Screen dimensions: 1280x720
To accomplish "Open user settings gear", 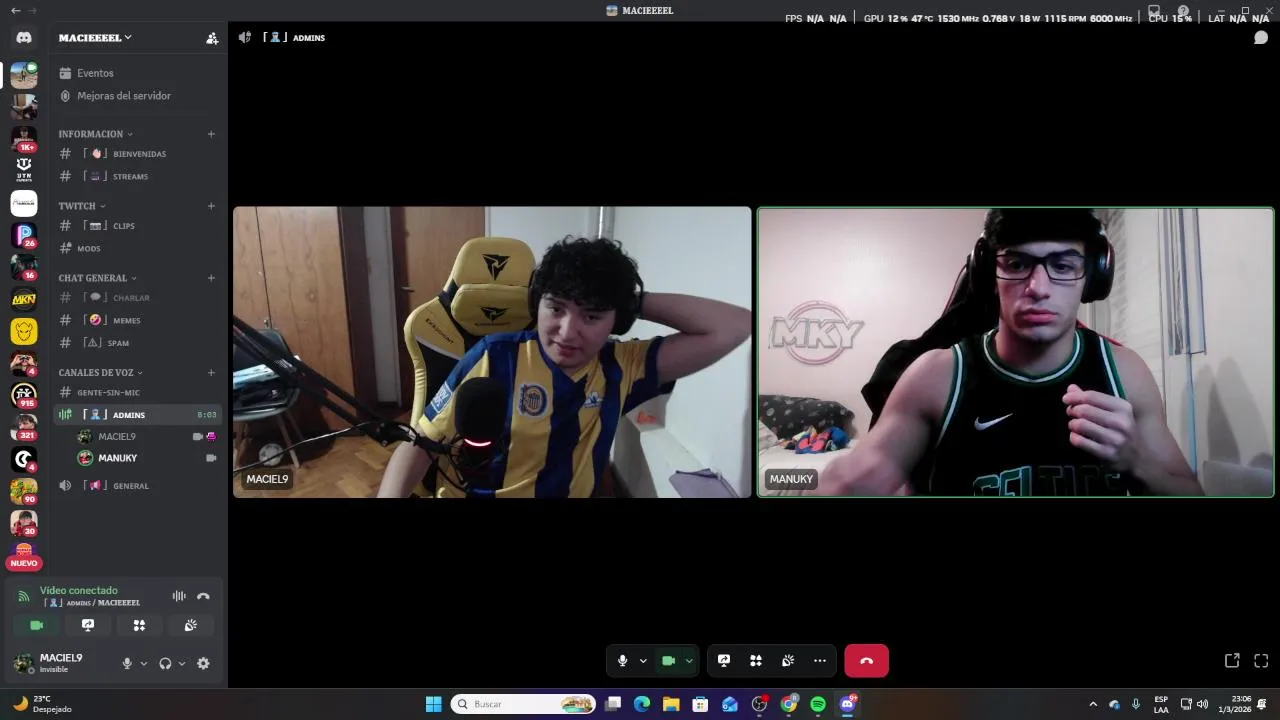I will (203, 663).
